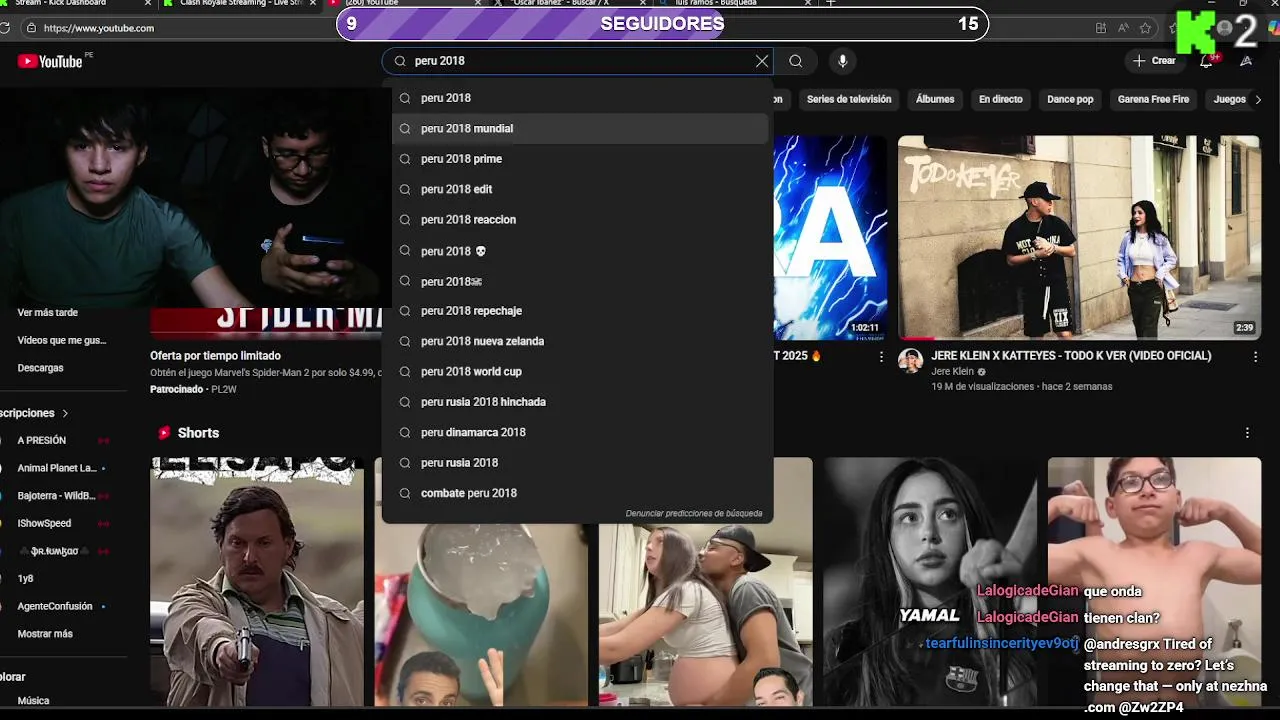Open Música in the Explorar section
The height and width of the screenshot is (720, 1280).
(x=34, y=701)
